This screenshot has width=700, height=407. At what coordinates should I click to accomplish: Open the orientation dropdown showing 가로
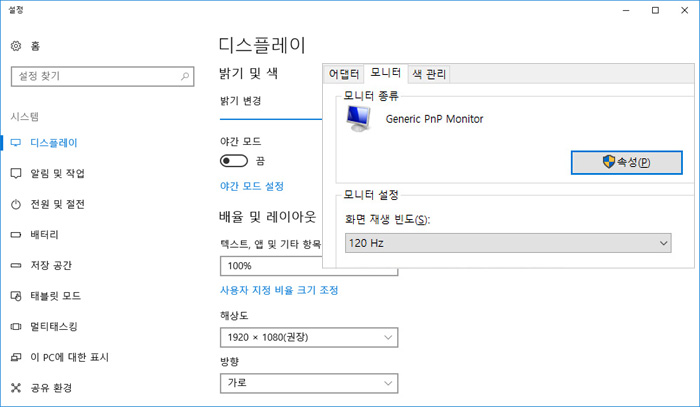click(308, 383)
